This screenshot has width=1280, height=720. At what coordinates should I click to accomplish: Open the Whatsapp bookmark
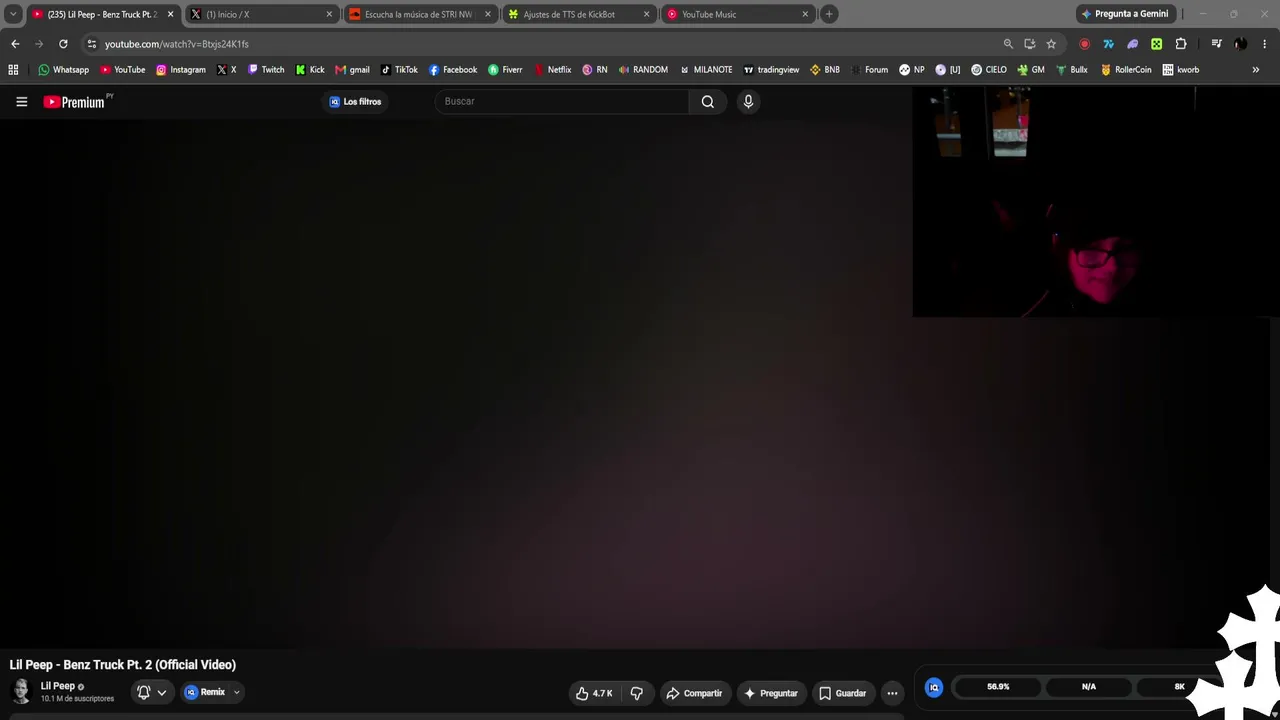point(63,70)
